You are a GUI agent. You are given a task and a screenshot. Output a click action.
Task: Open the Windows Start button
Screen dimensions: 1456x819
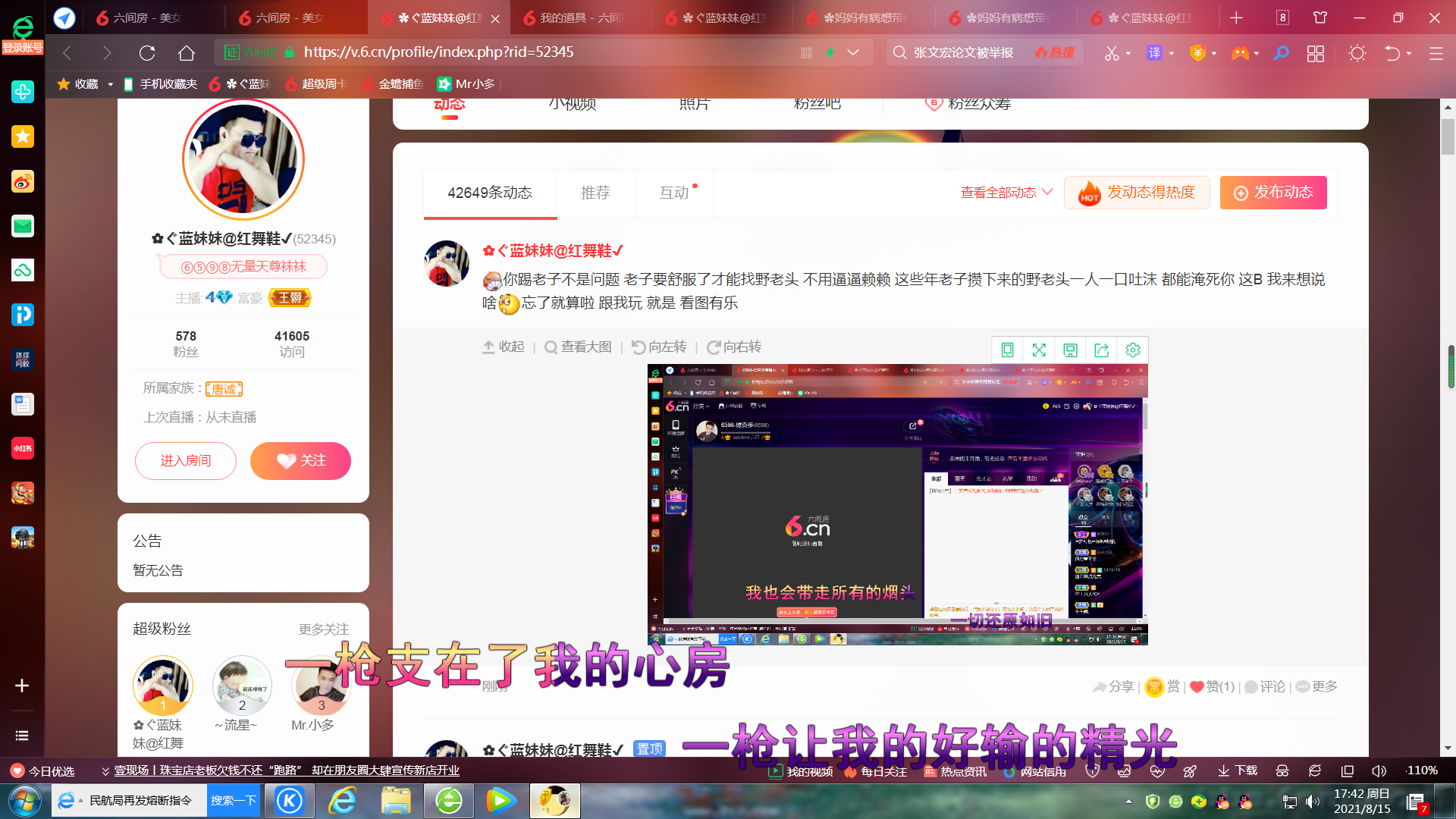point(24,801)
